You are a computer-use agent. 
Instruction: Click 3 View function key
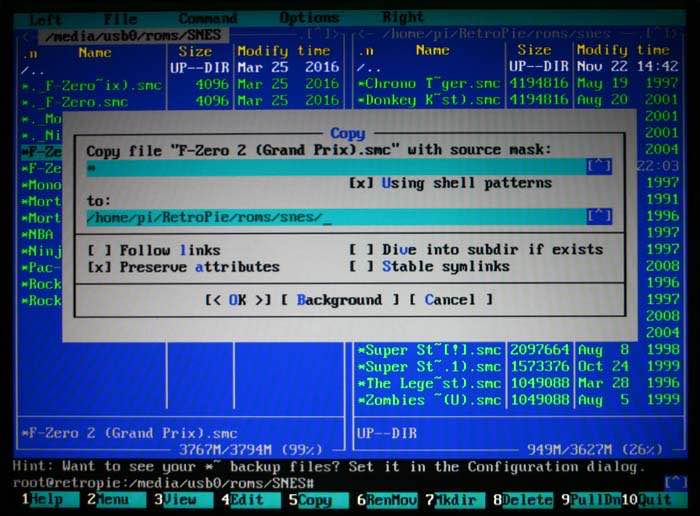point(184,499)
